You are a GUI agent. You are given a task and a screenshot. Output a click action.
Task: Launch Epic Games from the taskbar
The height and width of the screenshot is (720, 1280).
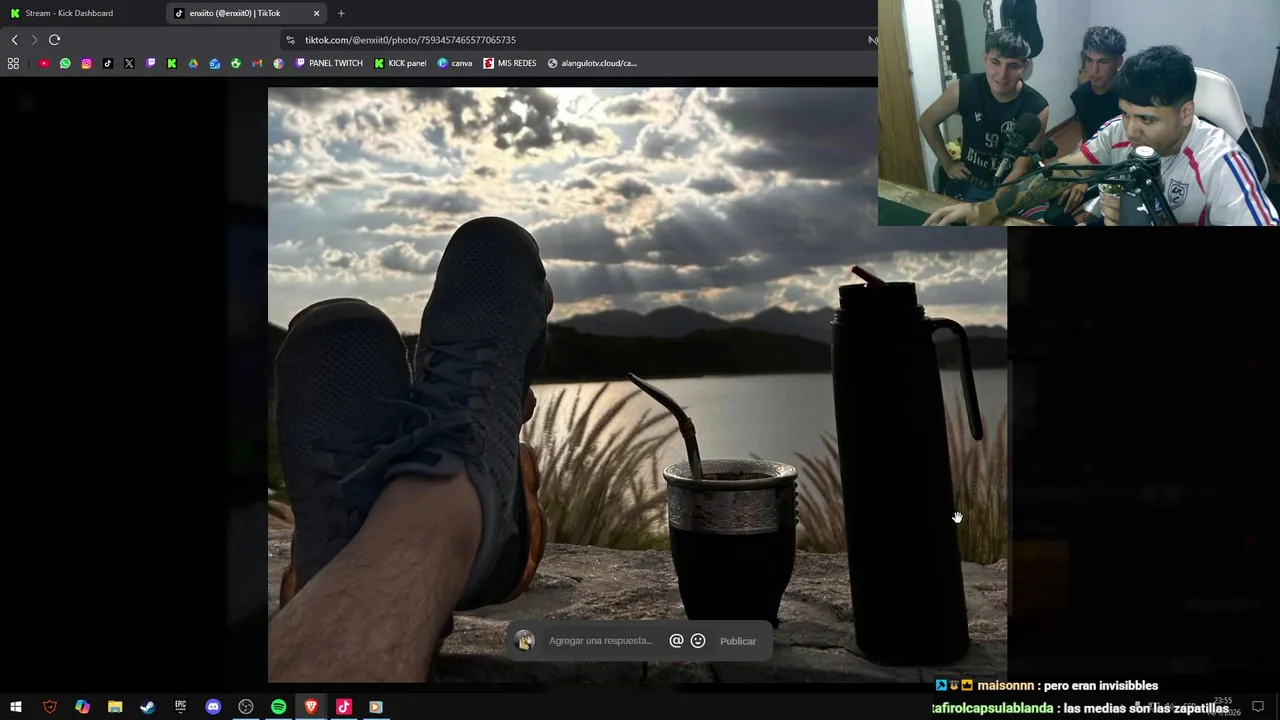point(180,707)
